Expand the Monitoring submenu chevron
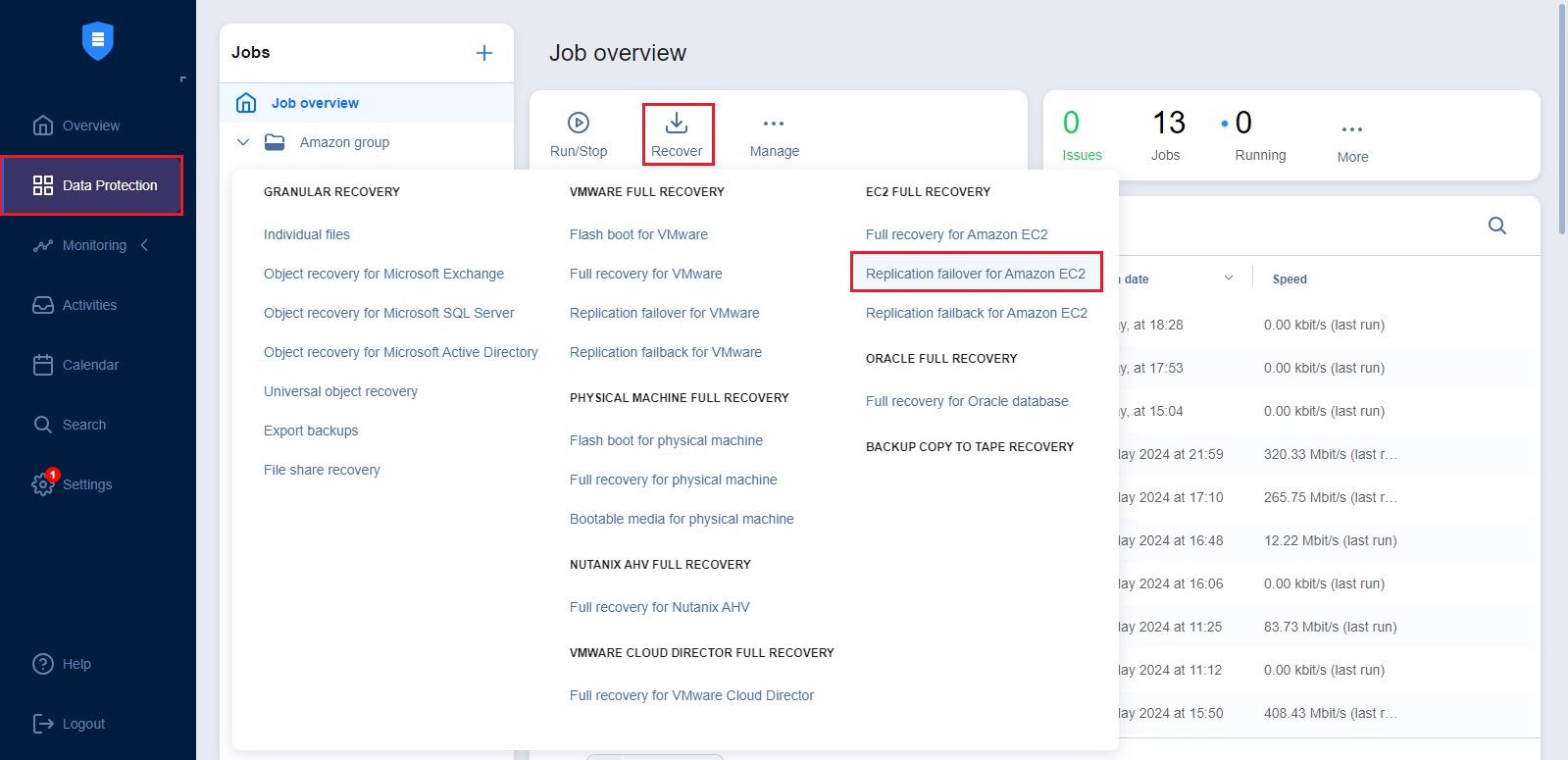 click(x=145, y=245)
